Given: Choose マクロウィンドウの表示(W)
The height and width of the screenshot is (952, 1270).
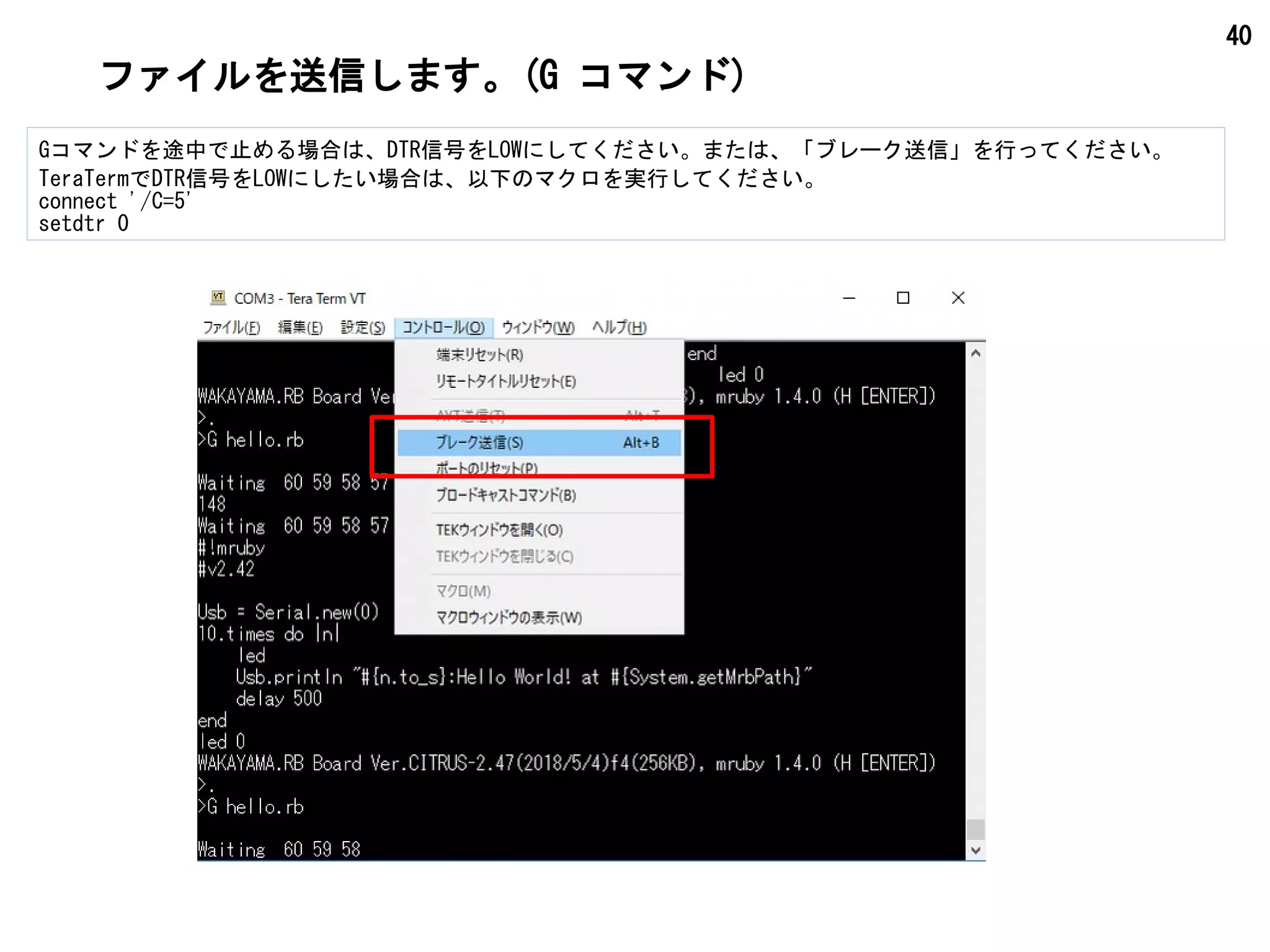Looking at the screenshot, I should click(x=540, y=617).
